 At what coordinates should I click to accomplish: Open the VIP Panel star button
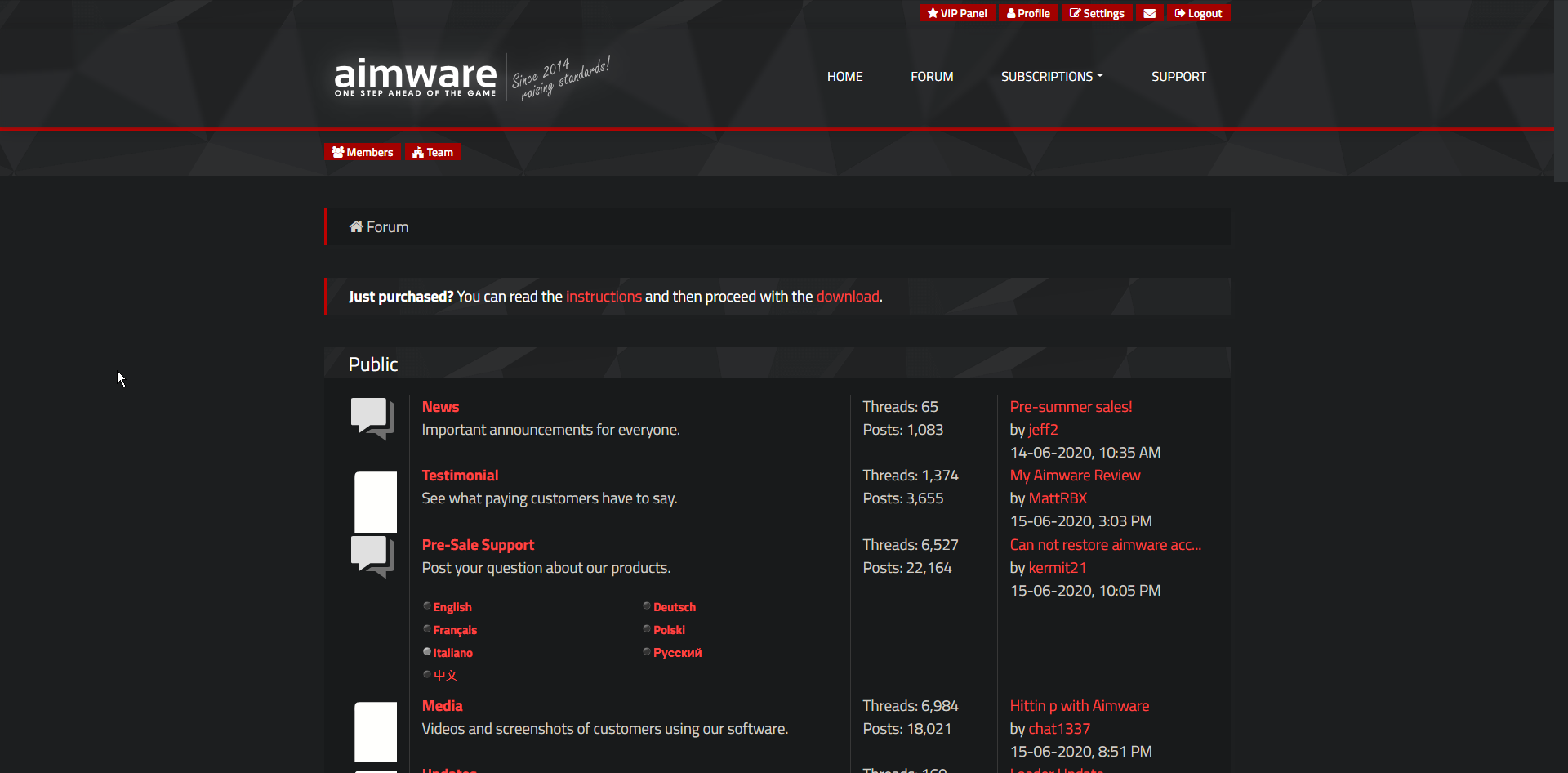(957, 13)
